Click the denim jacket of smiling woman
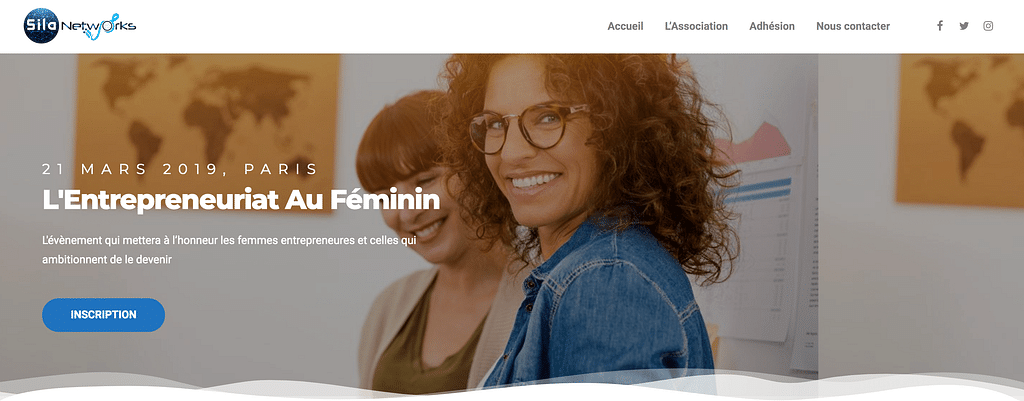Viewport: 1024px width, 401px height. pos(604,307)
